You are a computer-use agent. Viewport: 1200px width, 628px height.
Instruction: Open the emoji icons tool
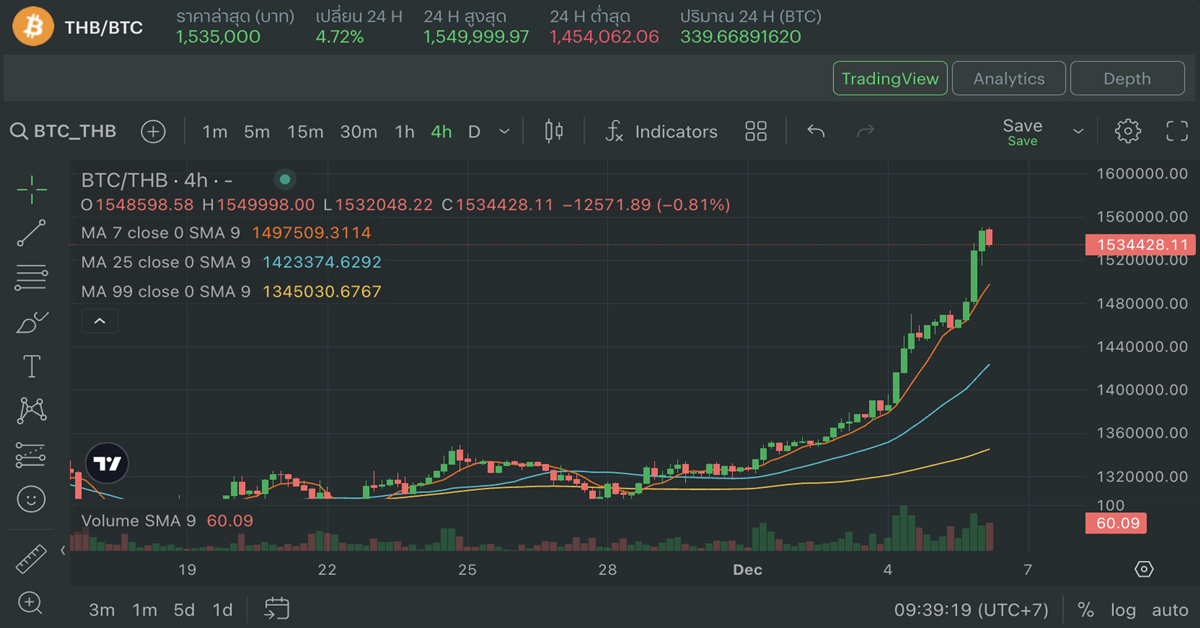tap(32, 497)
